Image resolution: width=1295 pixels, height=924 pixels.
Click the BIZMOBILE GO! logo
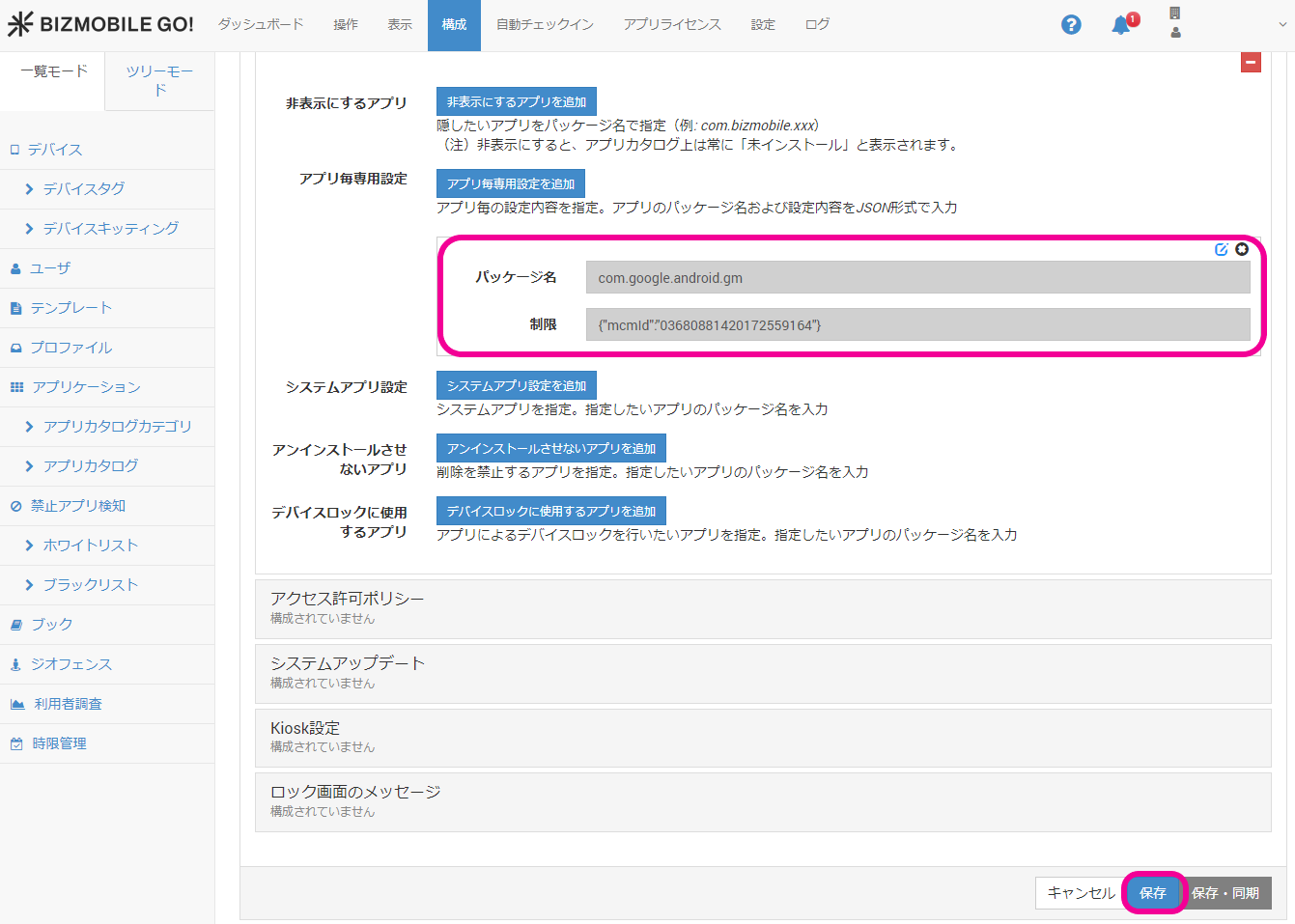[x=101, y=25]
